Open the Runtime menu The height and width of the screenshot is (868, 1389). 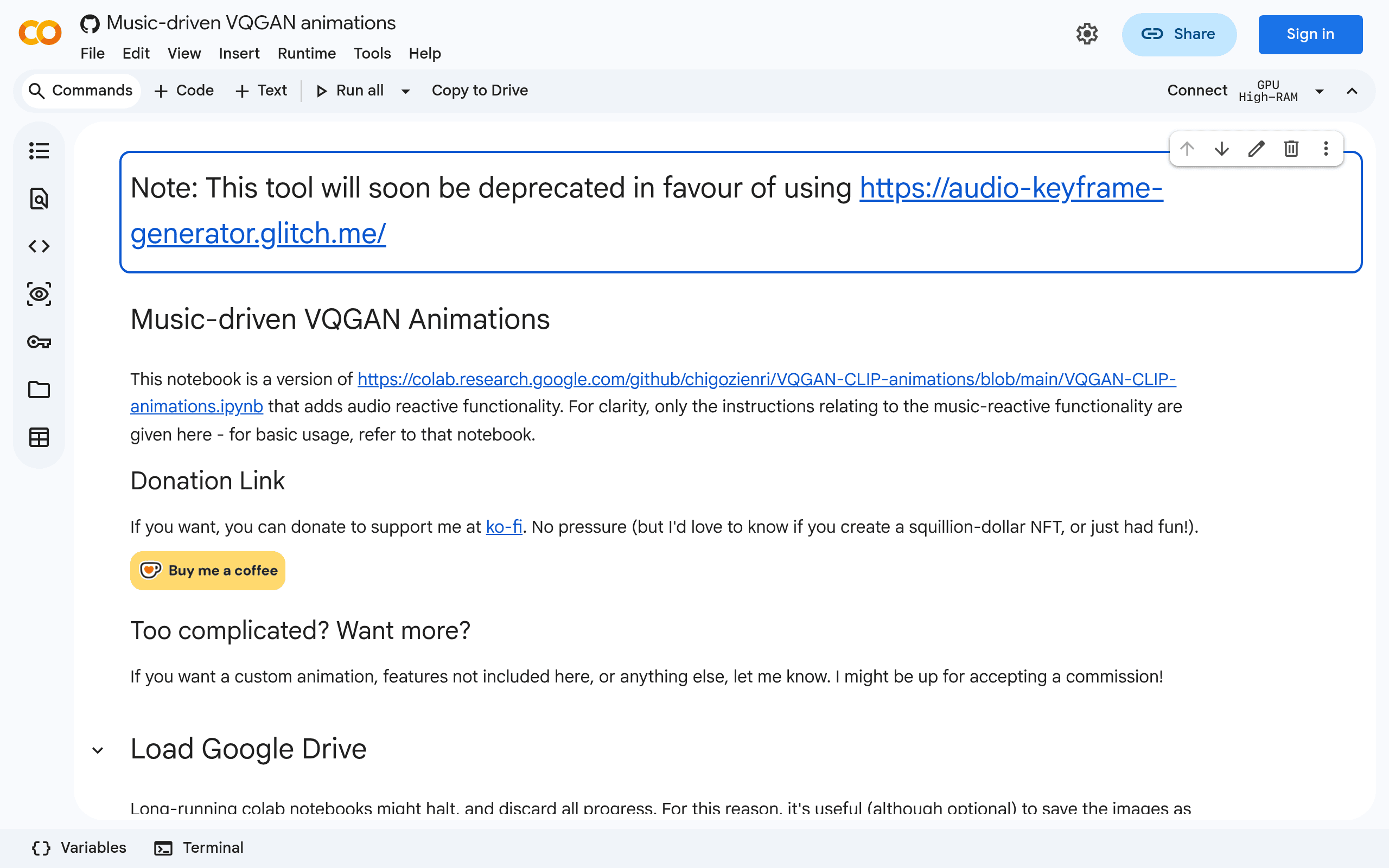[307, 53]
